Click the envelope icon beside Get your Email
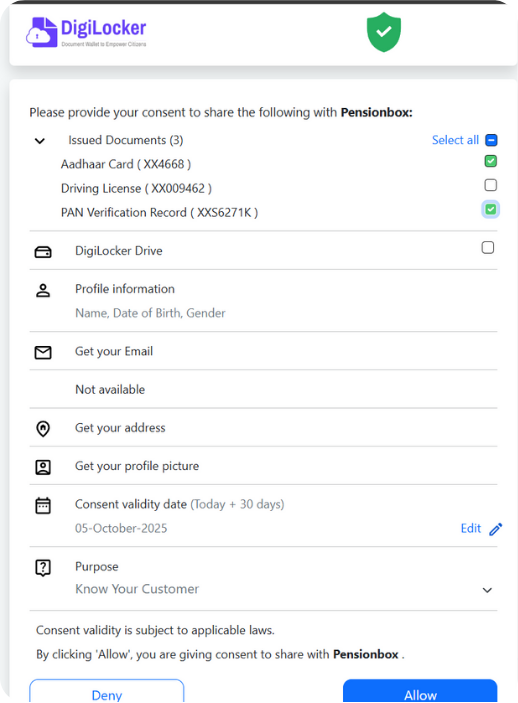This screenshot has width=518, height=703. 43,352
